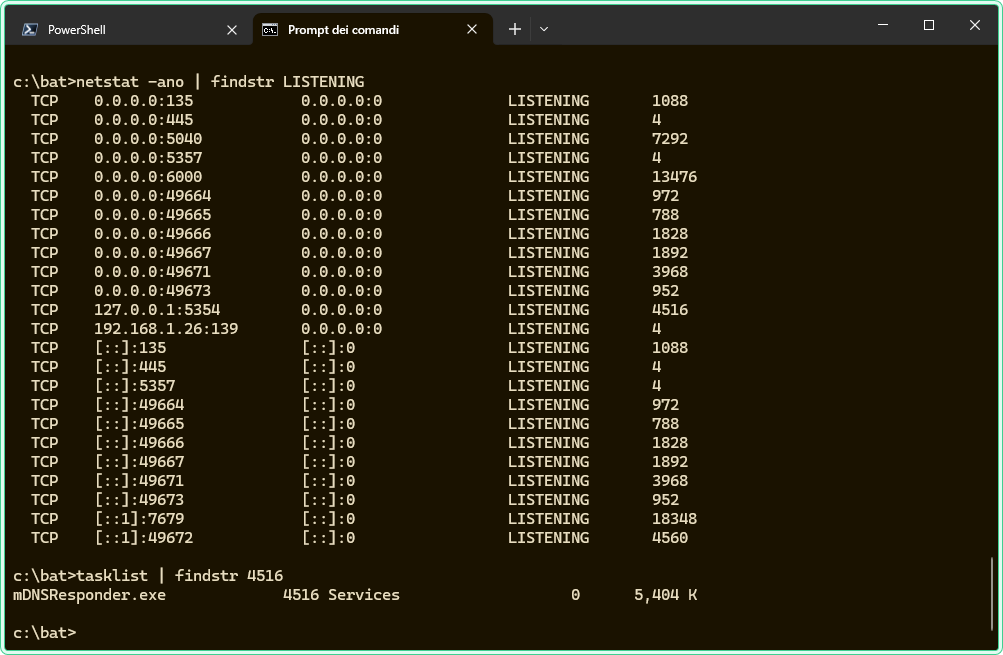Click address 0.0.0.0:49664

[x=152, y=196]
